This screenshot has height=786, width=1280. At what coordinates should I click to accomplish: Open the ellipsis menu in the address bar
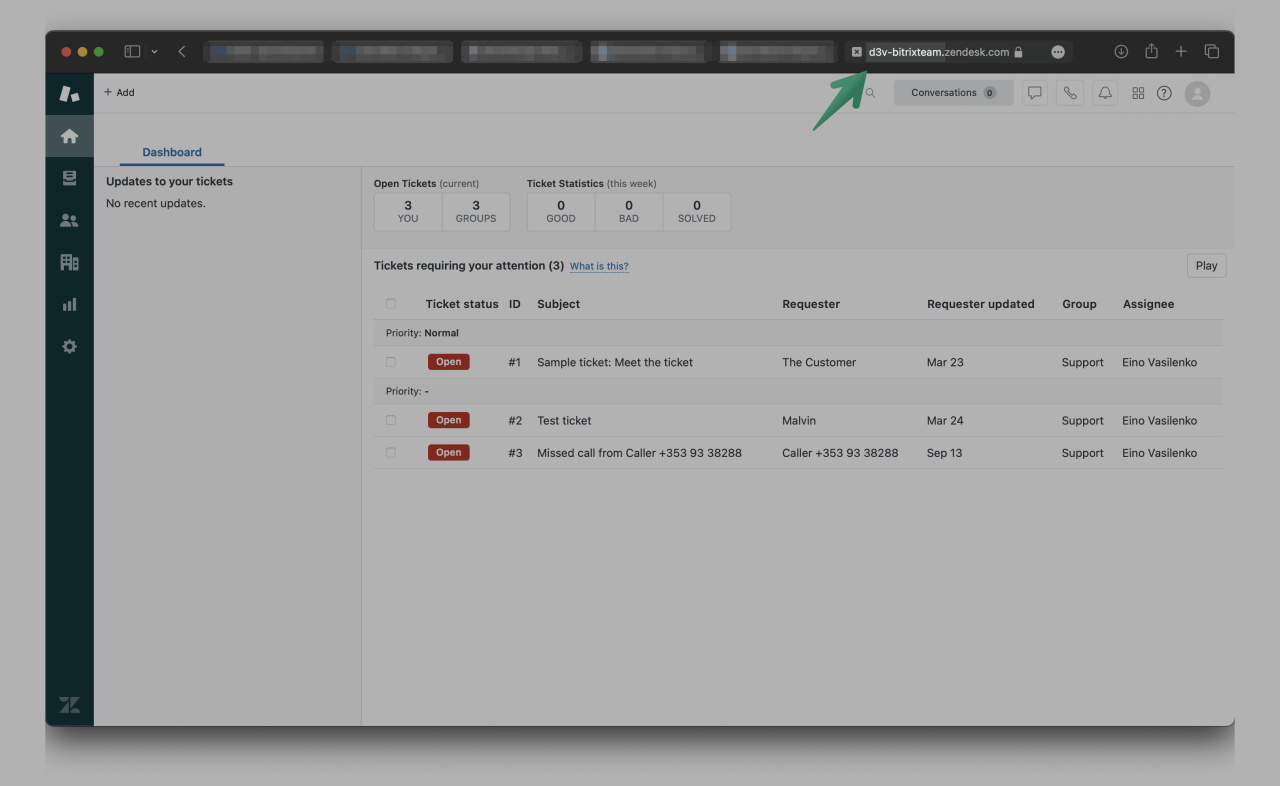tap(1057, 51)
